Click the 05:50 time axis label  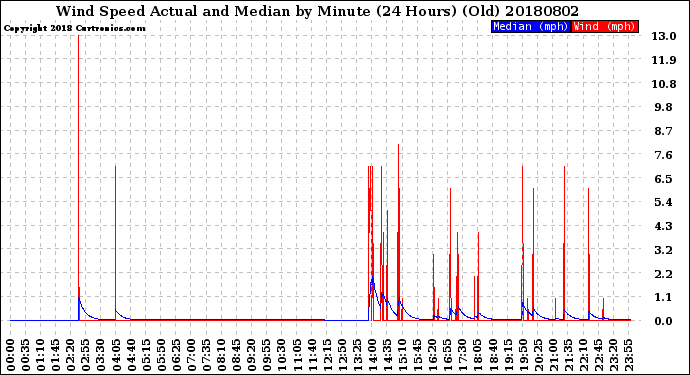click(x=161, y=355)
